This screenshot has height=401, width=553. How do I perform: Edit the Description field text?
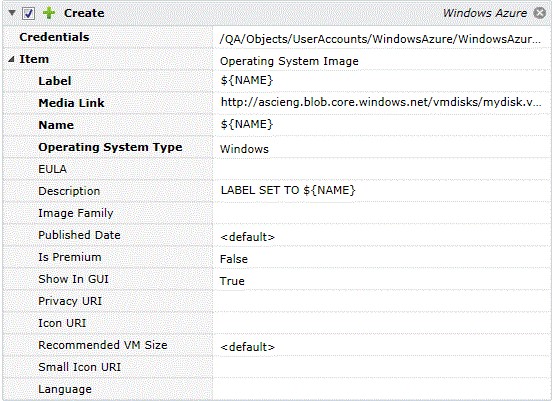(382, 191)
